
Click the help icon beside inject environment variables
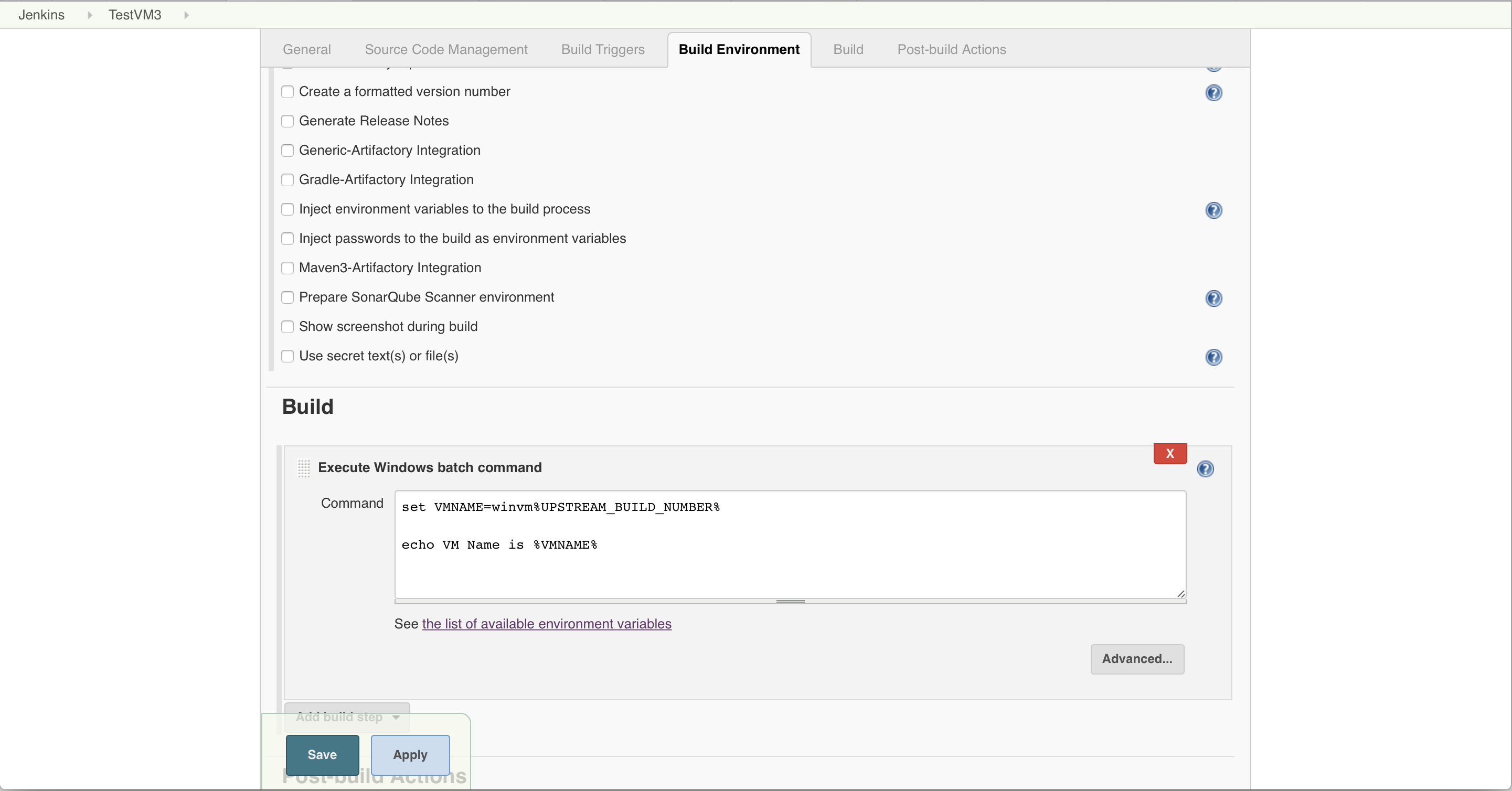click(1214, 210)
